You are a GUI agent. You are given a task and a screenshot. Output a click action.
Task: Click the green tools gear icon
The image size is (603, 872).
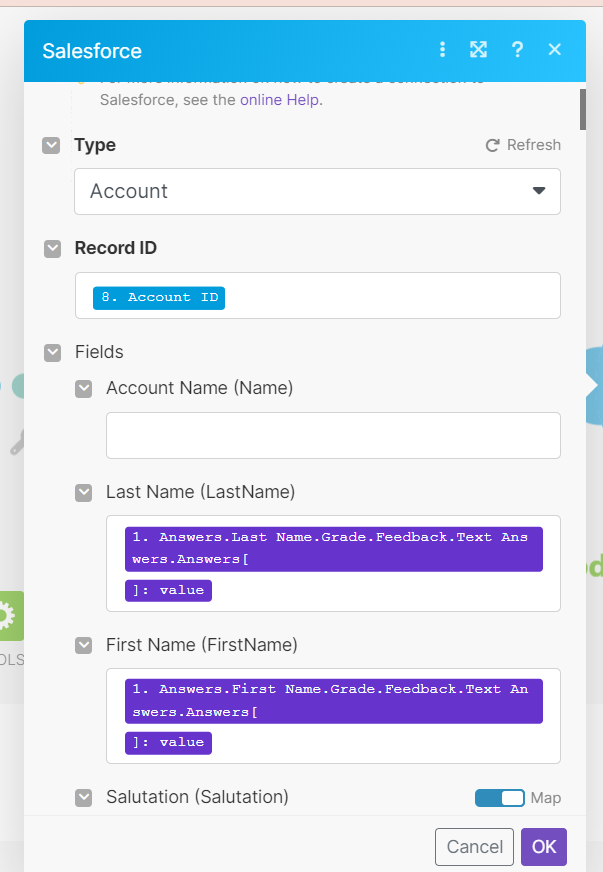tap(8, 615)
